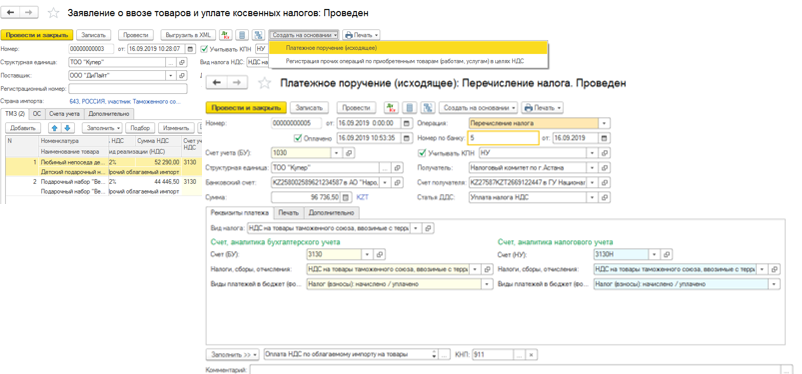Expand Заполнить dropdown in ТМЗ table toolbar
Screen dimensions: 802x374
(x=103, y=127)
